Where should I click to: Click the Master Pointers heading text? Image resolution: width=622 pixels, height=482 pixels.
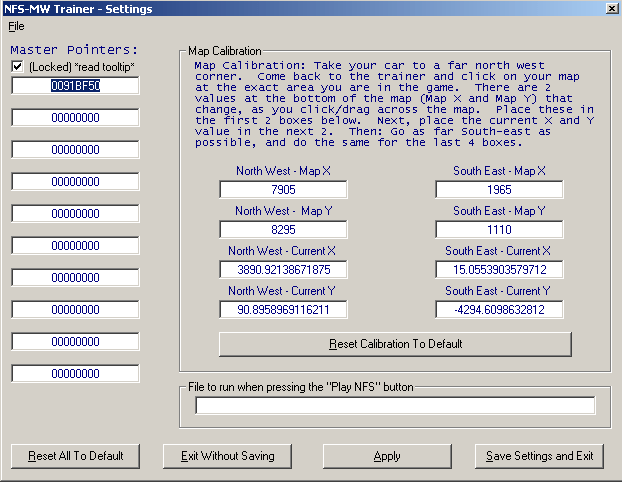pos(74,50)
